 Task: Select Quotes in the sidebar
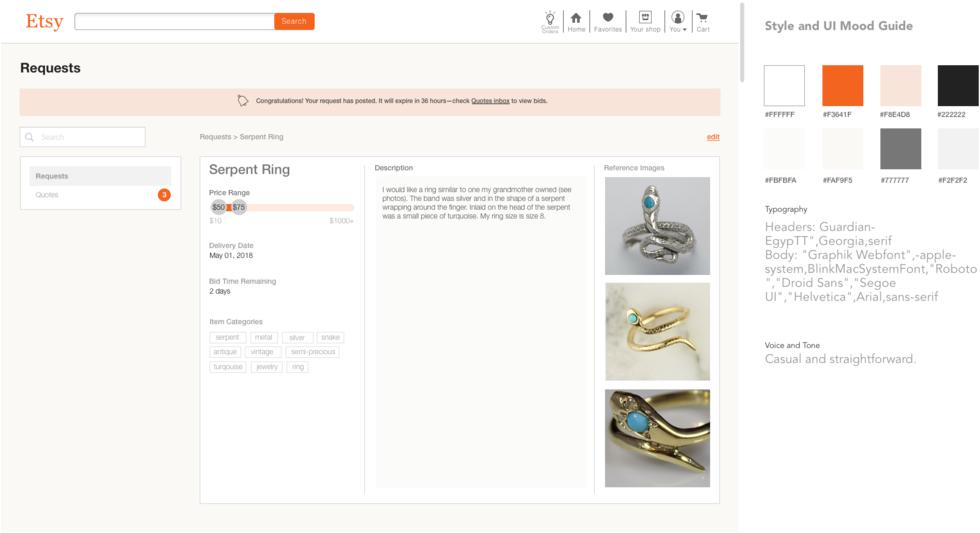point(47,195)
